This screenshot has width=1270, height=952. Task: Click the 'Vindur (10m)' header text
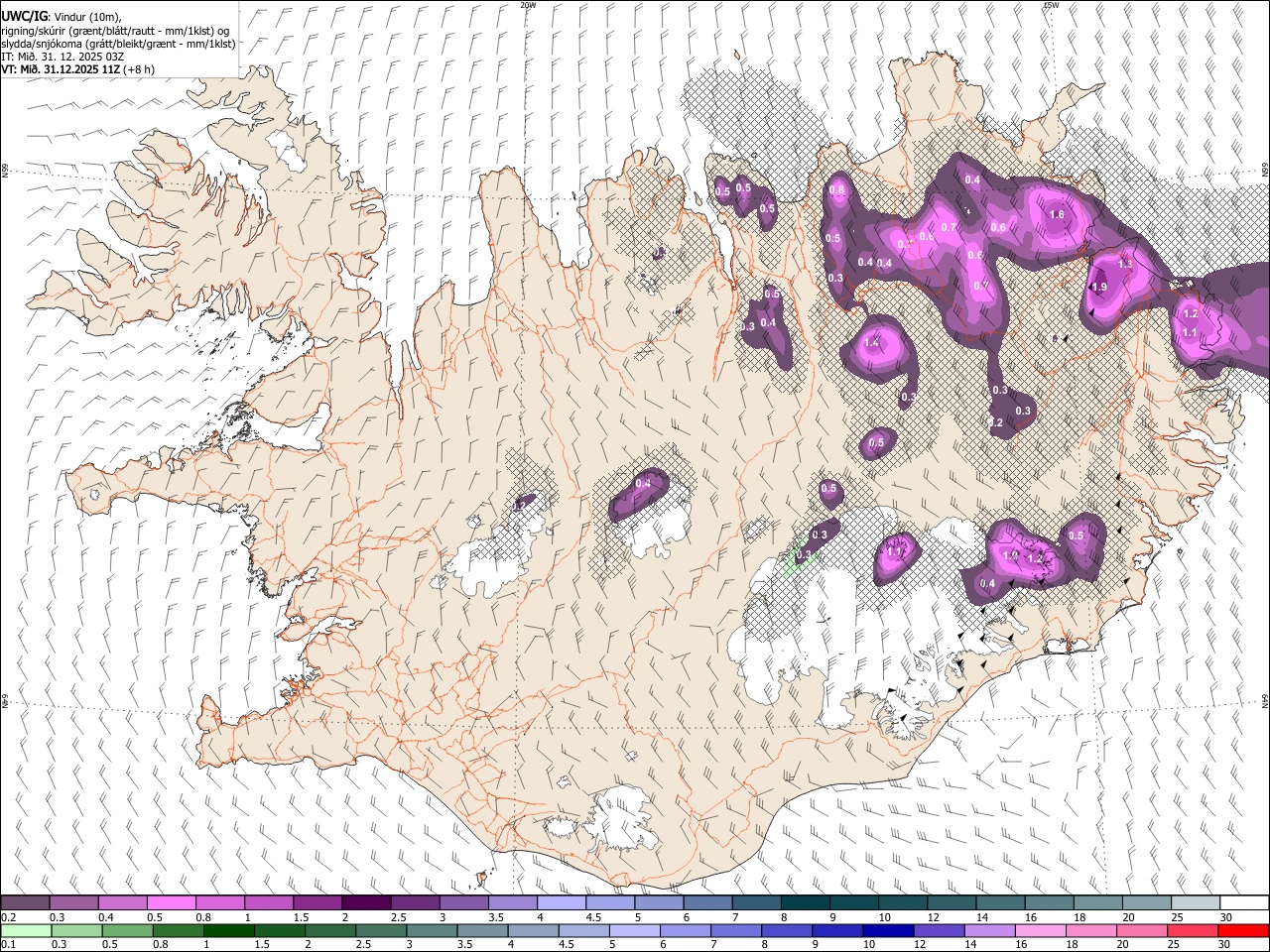tap(87, 17)
